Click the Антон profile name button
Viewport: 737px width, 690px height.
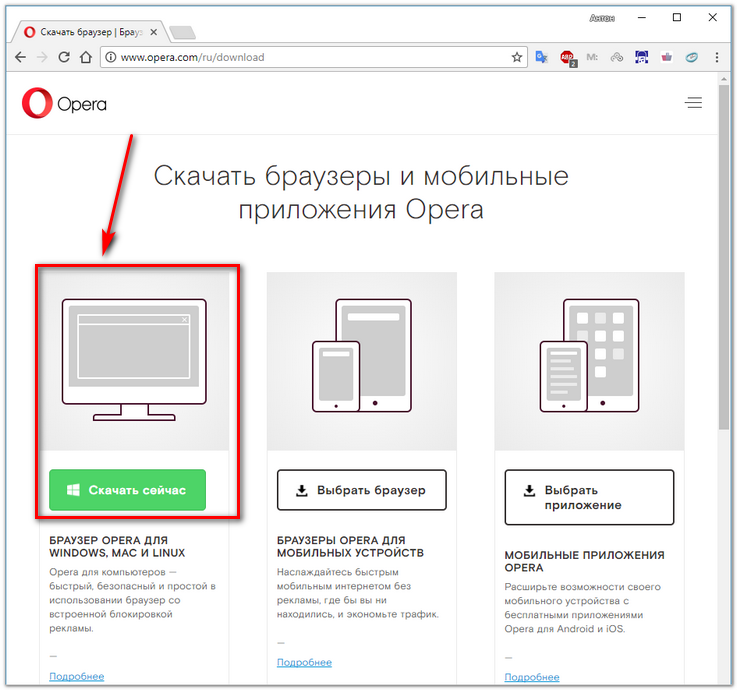602,18
